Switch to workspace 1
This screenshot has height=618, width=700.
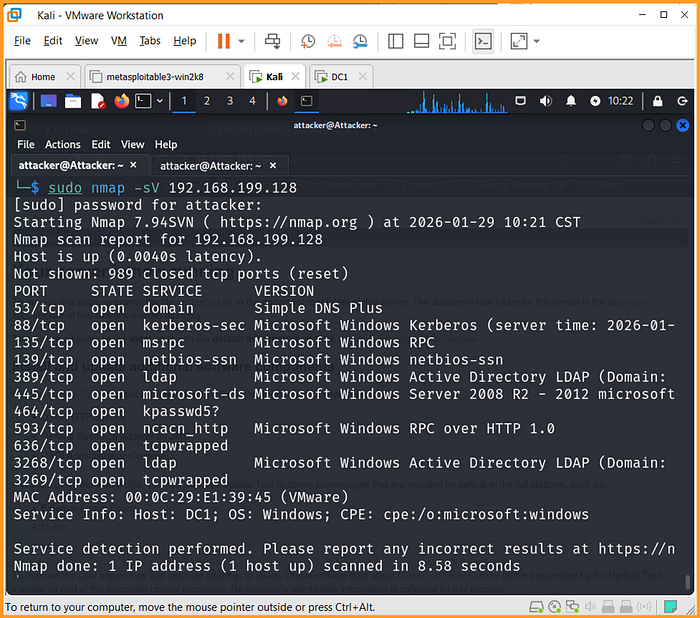[184, 101]
